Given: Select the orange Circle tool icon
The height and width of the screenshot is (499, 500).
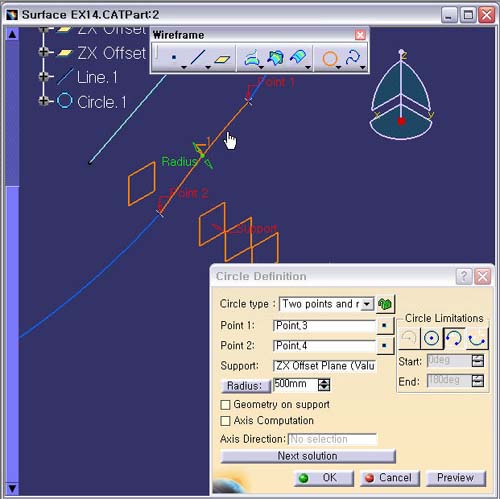Looking at the screenshot, I should [x=330, y=59].
